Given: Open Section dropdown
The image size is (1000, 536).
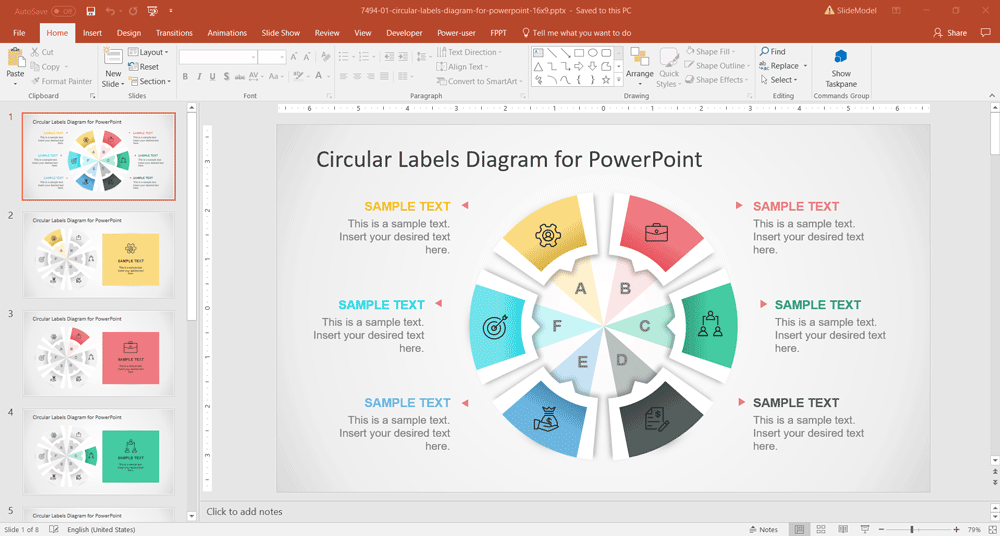Looking at the screenshot, I should (151, 81).
